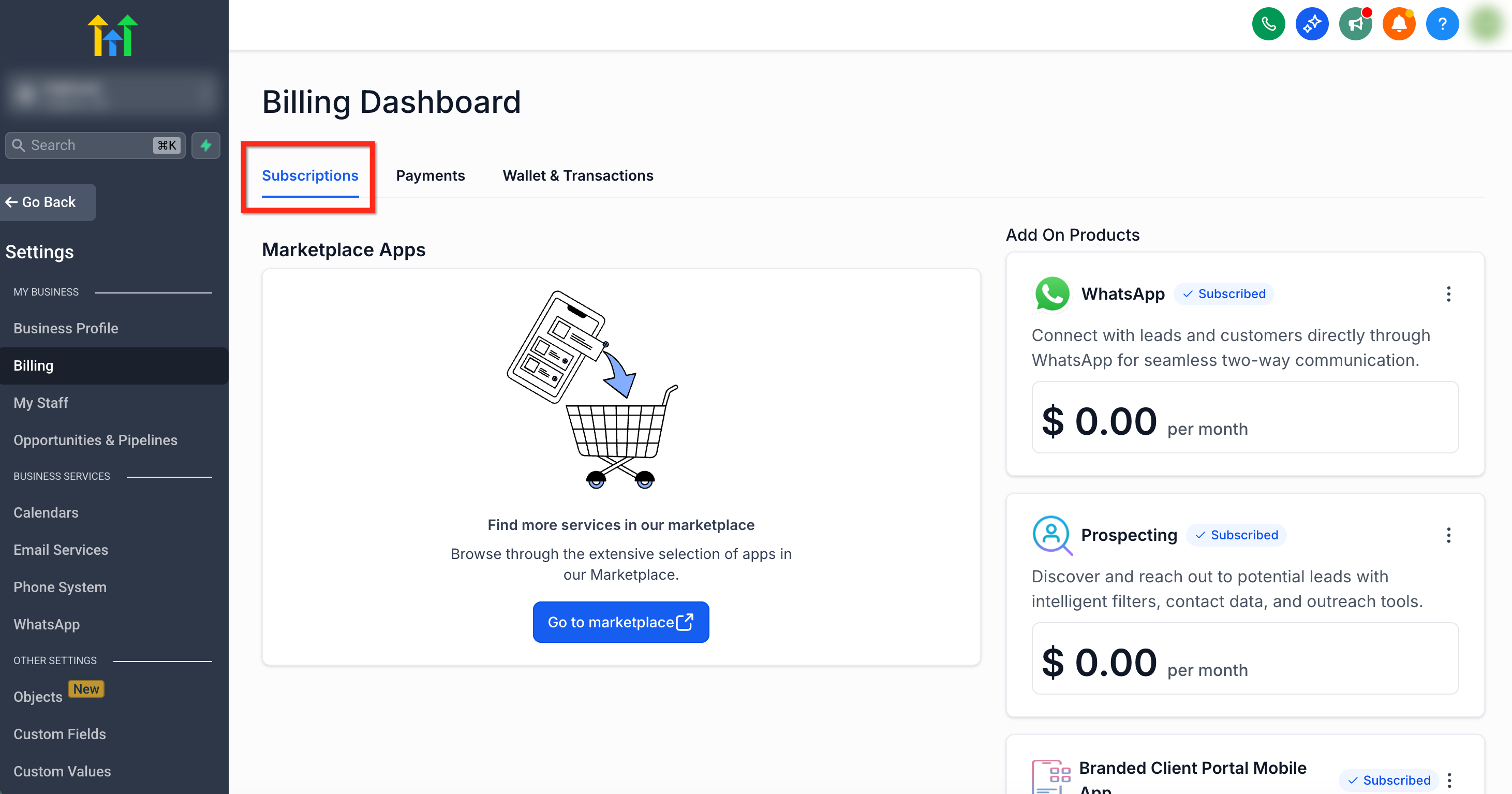Viewport: 1512px width, 794px height.
Task: Open WhatsApp add-on three-dot menu
Action: (x=1448, y=293)
